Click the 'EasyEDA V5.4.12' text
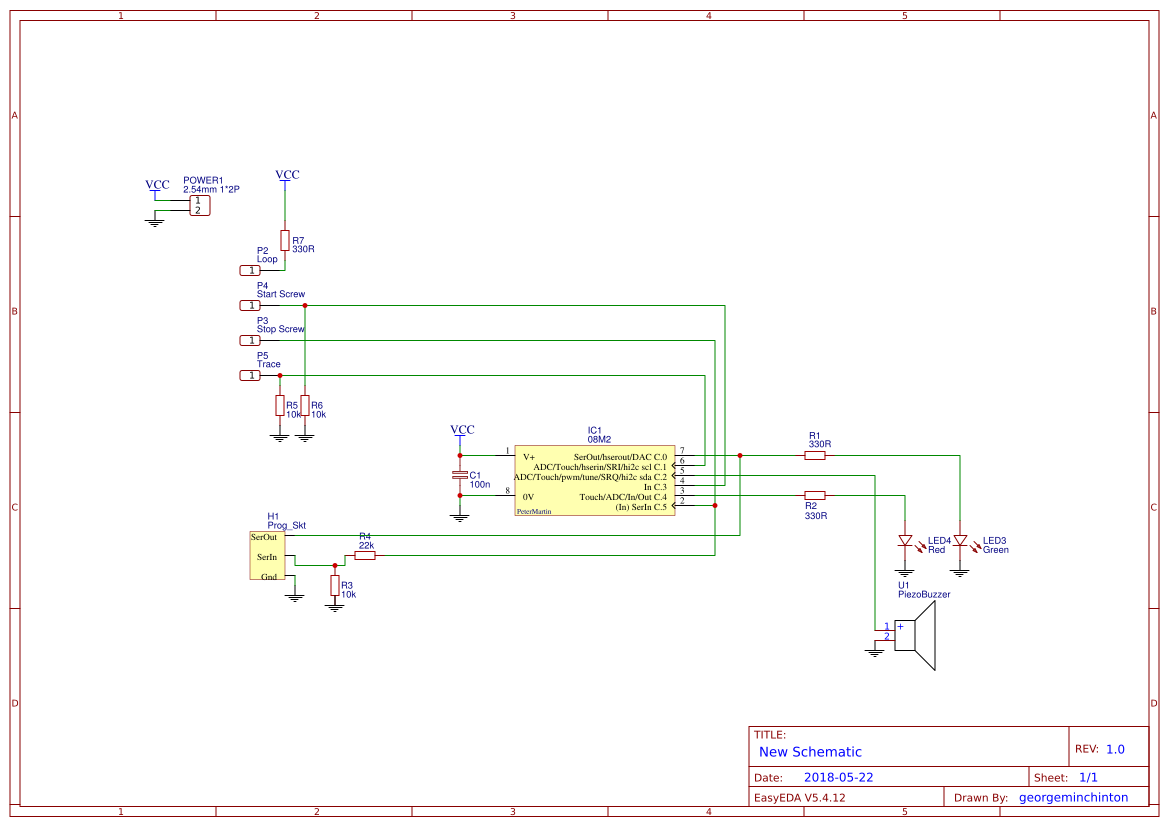1169x827 pixels. [x=799, y=797]
